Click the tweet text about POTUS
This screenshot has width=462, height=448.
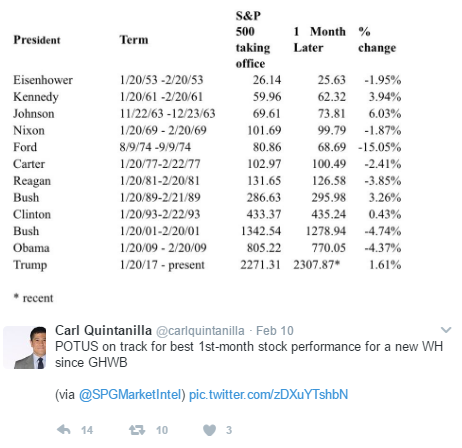(x=249, y=354)
